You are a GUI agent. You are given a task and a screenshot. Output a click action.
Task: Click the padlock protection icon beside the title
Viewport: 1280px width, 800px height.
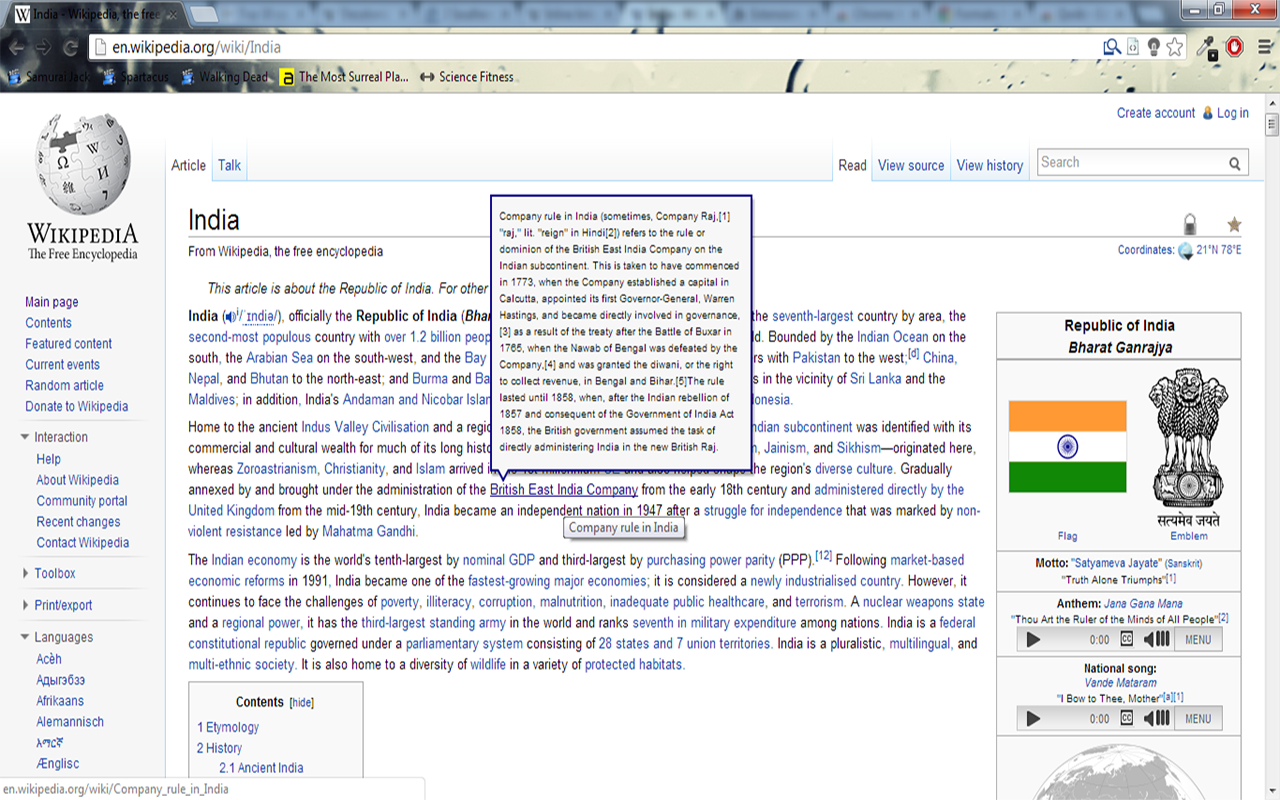(1190, 224)
